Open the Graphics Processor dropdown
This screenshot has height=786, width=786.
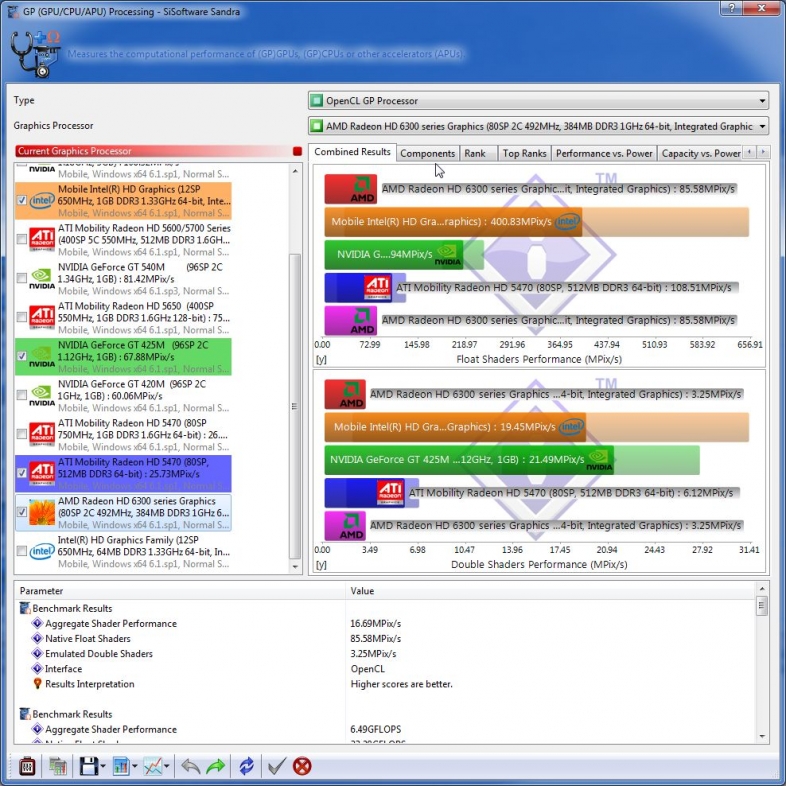[x=538, y=126]
